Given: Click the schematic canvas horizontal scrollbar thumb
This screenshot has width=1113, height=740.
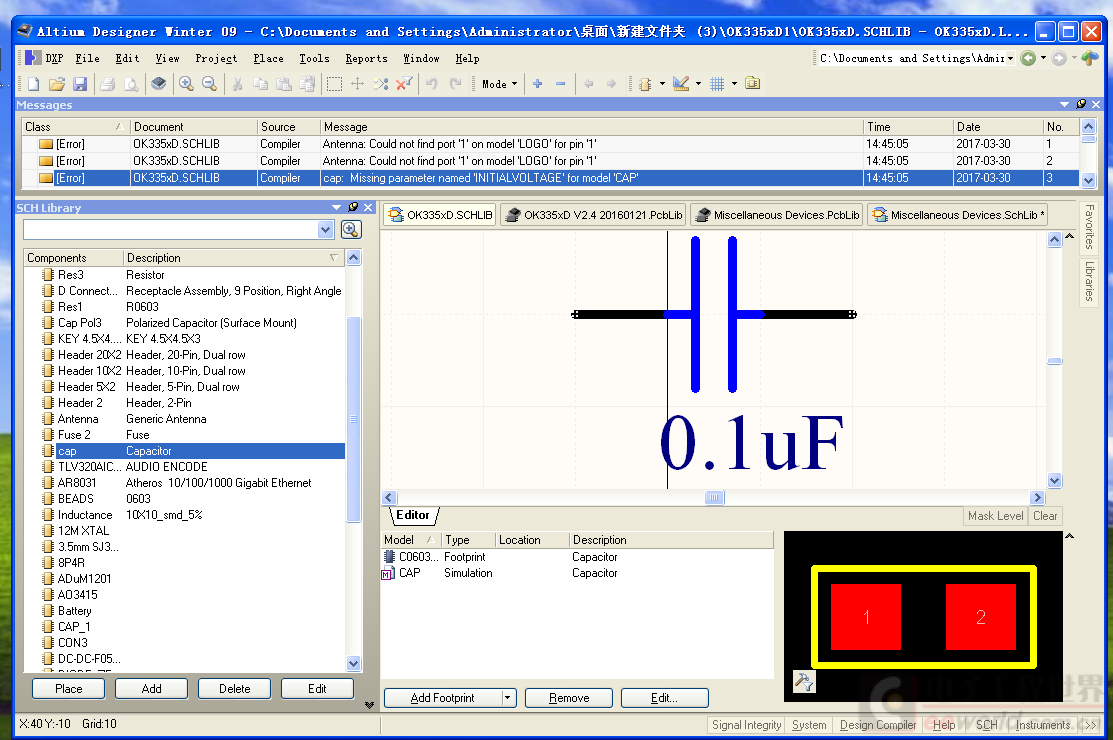Looking at the screenshot, I should [x=714, y=497].
